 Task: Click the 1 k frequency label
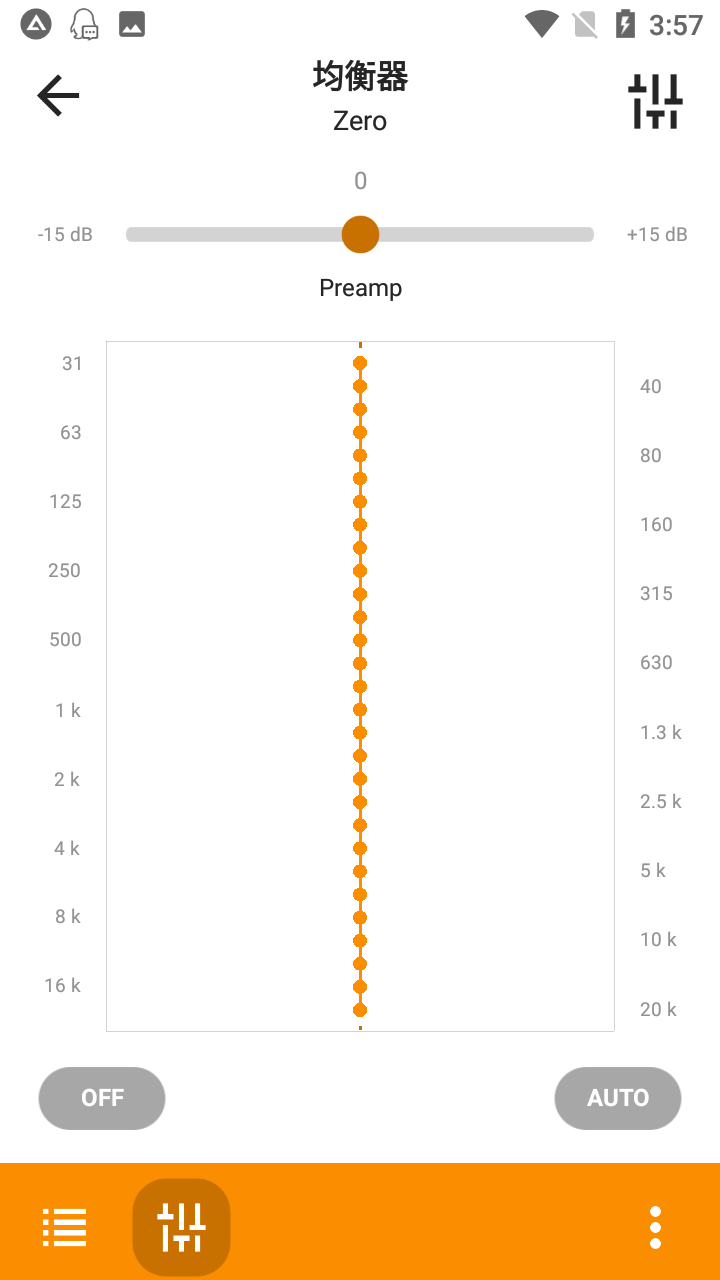68,710
